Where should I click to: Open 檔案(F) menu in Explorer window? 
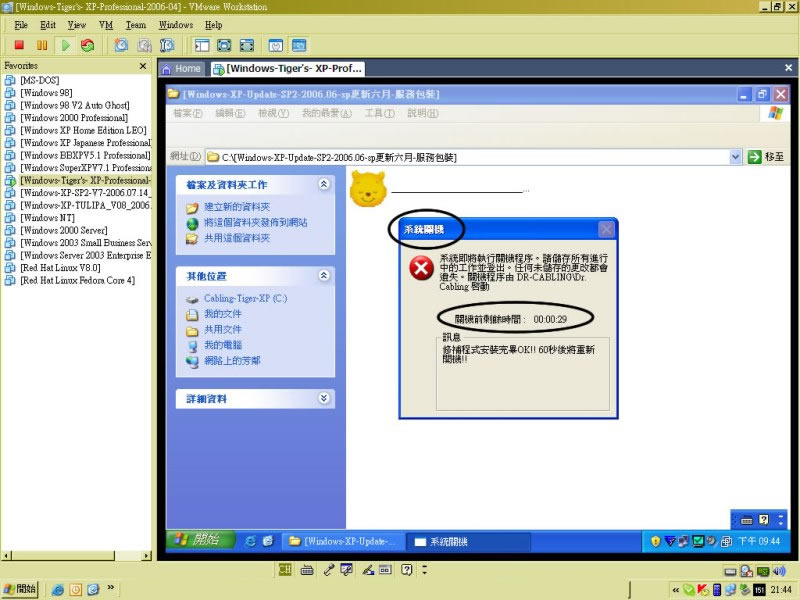click(x=188, y=113)
